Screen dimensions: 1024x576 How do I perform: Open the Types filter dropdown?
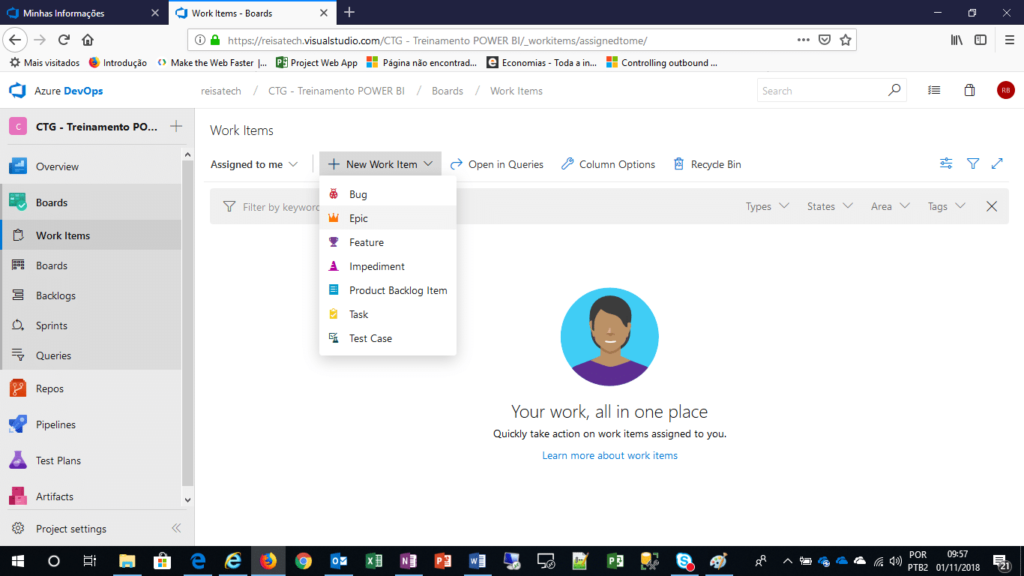coord(767,206)
